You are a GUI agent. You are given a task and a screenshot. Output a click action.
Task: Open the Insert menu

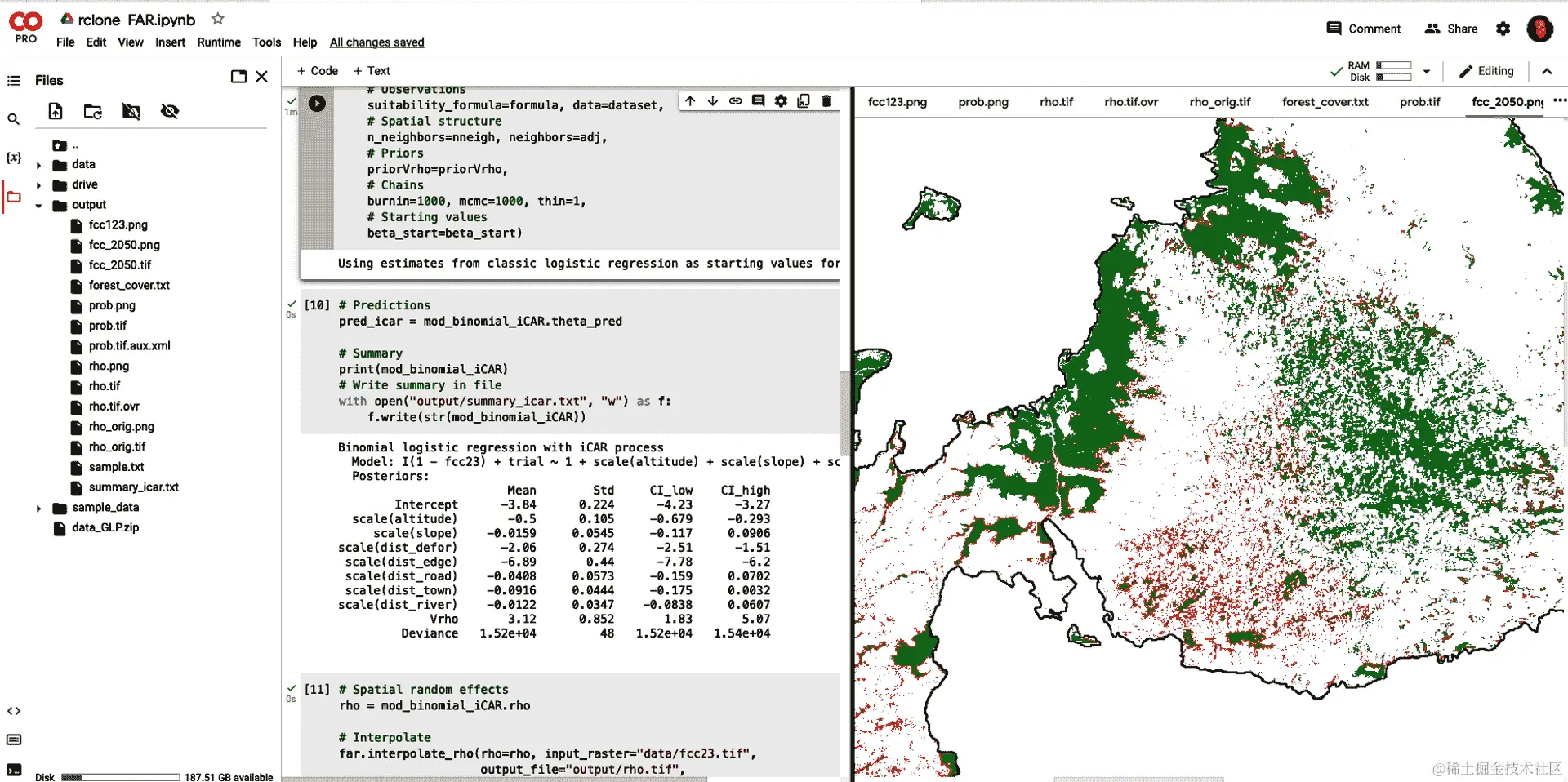click(170, 42)
